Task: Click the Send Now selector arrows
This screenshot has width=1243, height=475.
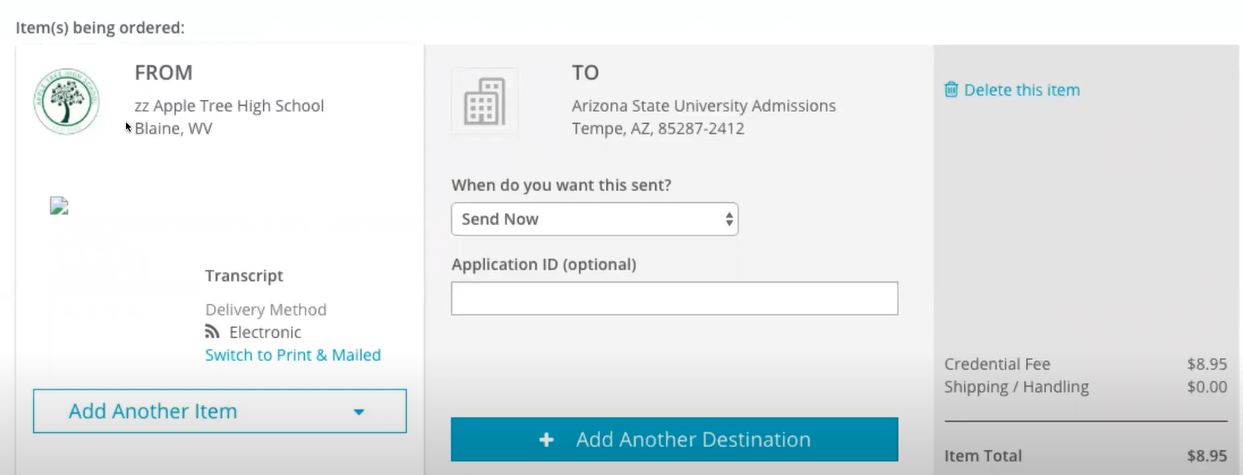Action: (729, 219)
